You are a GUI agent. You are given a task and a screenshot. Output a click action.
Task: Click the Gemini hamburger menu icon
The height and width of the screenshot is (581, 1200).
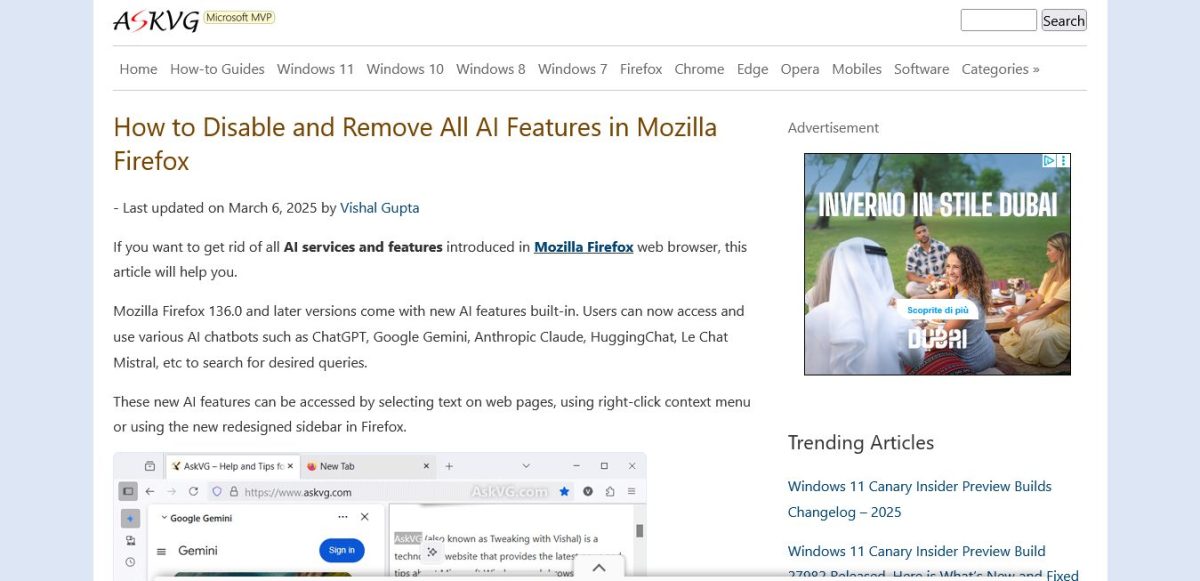click(161, 551)
